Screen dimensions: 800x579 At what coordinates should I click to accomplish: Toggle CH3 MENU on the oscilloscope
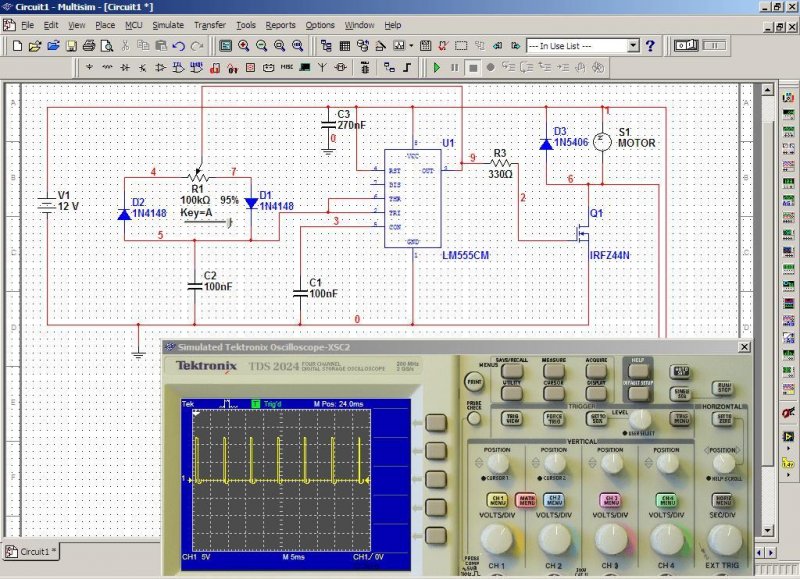pyautogui.click(x=611, y=500)
